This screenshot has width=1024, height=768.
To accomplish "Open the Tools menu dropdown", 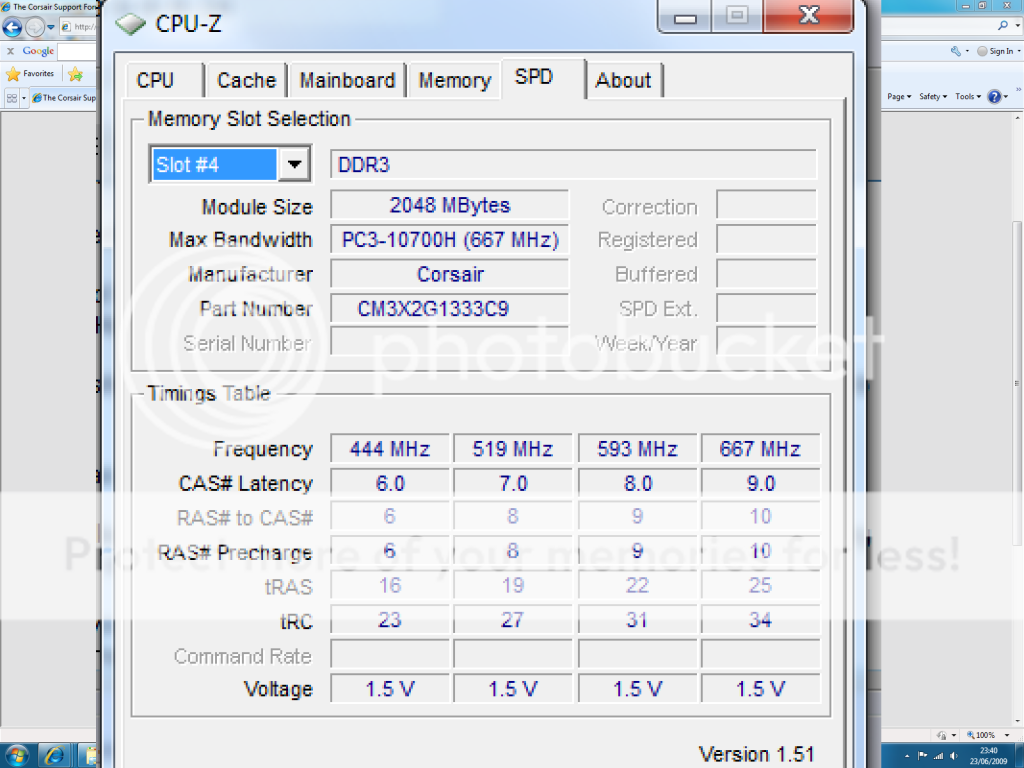I will (x=967, y=97).
